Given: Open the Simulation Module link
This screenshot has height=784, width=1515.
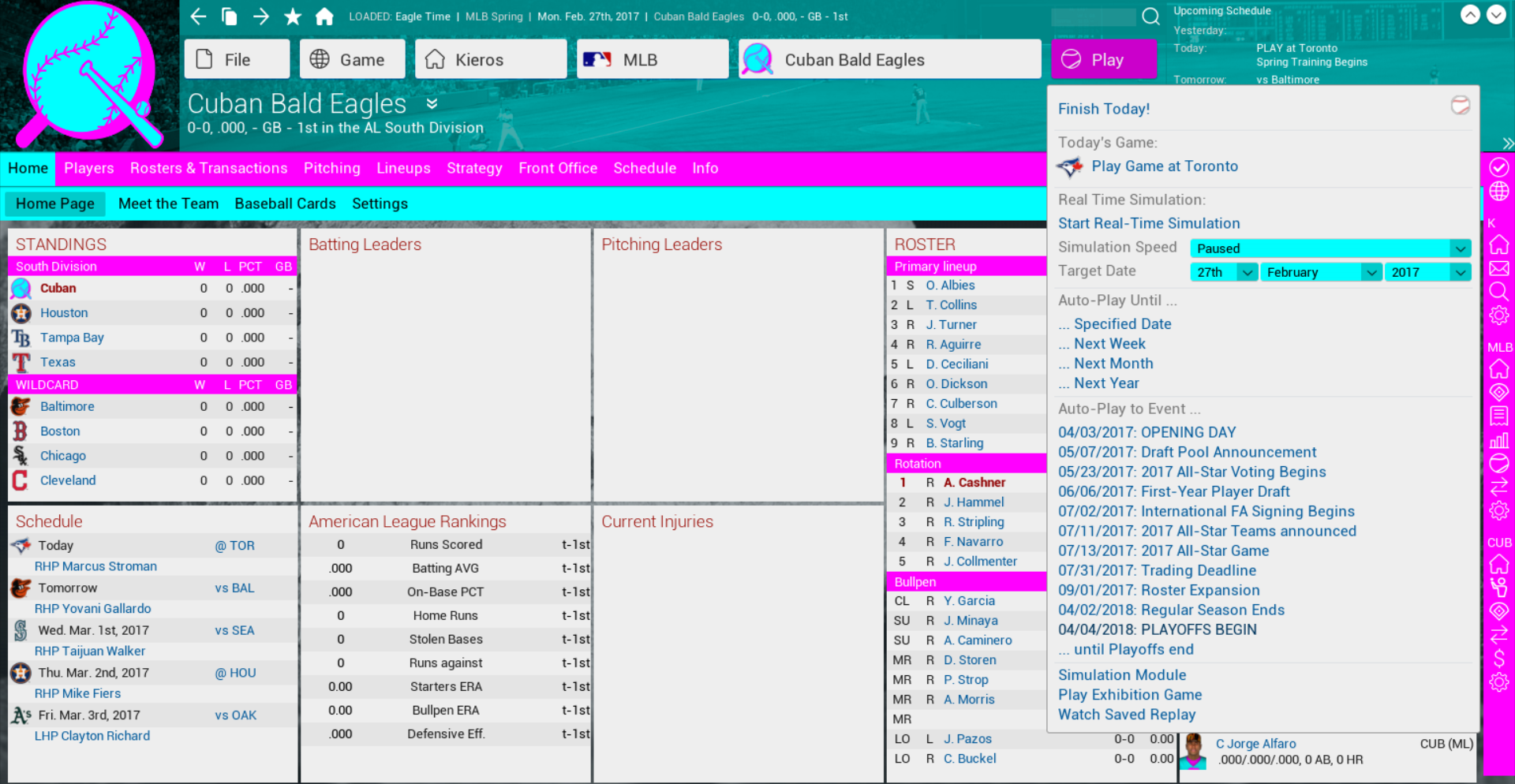Looking at the screenshot, I should point(1122,675).
